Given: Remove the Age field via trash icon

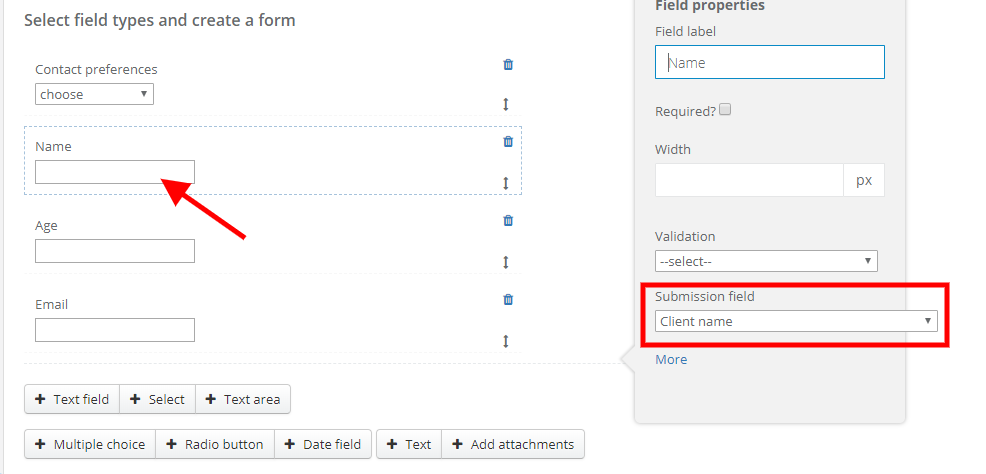Looking at the screenshot, I should [508, 220].
